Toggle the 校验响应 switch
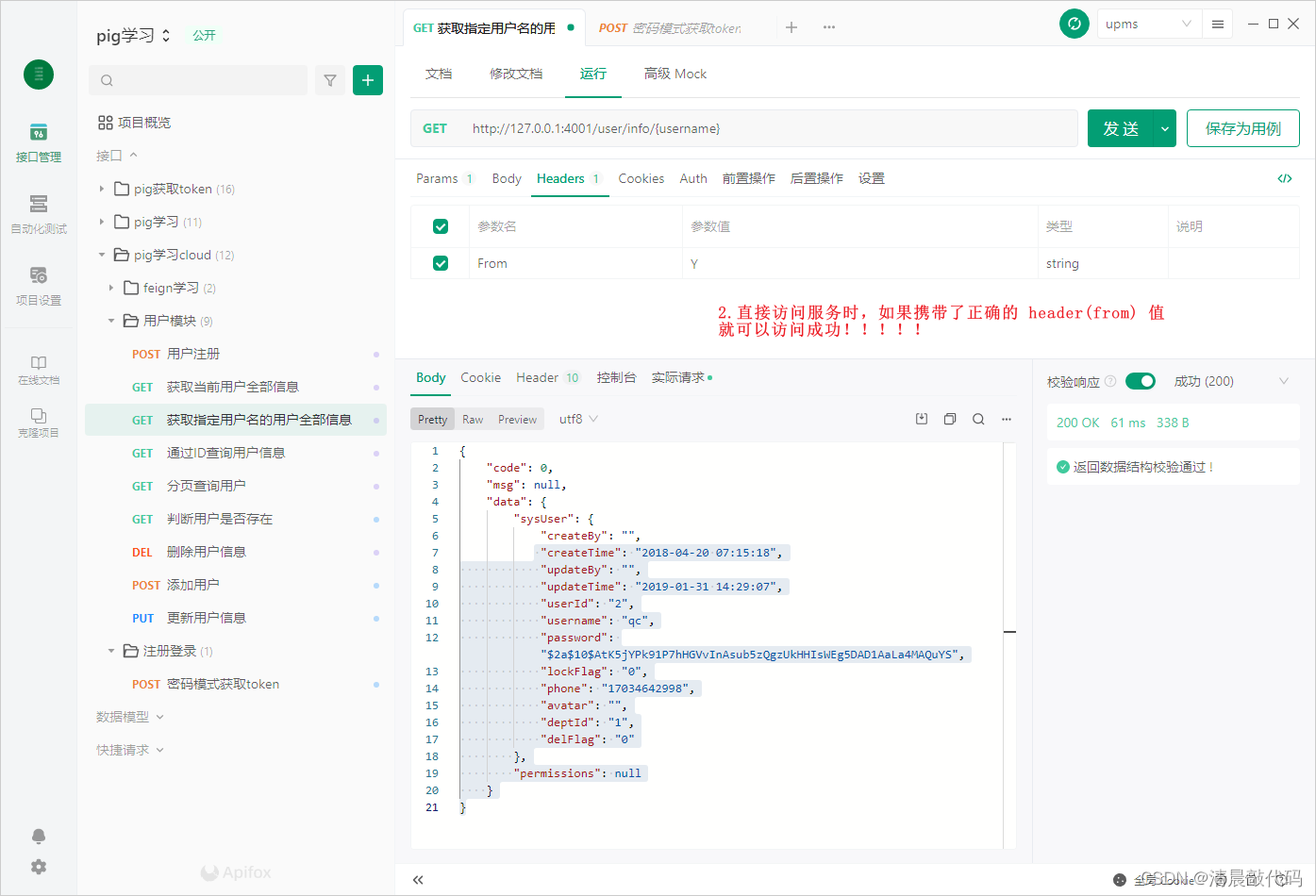Viewport: 1316px width, 896px height. [1141, 381]
